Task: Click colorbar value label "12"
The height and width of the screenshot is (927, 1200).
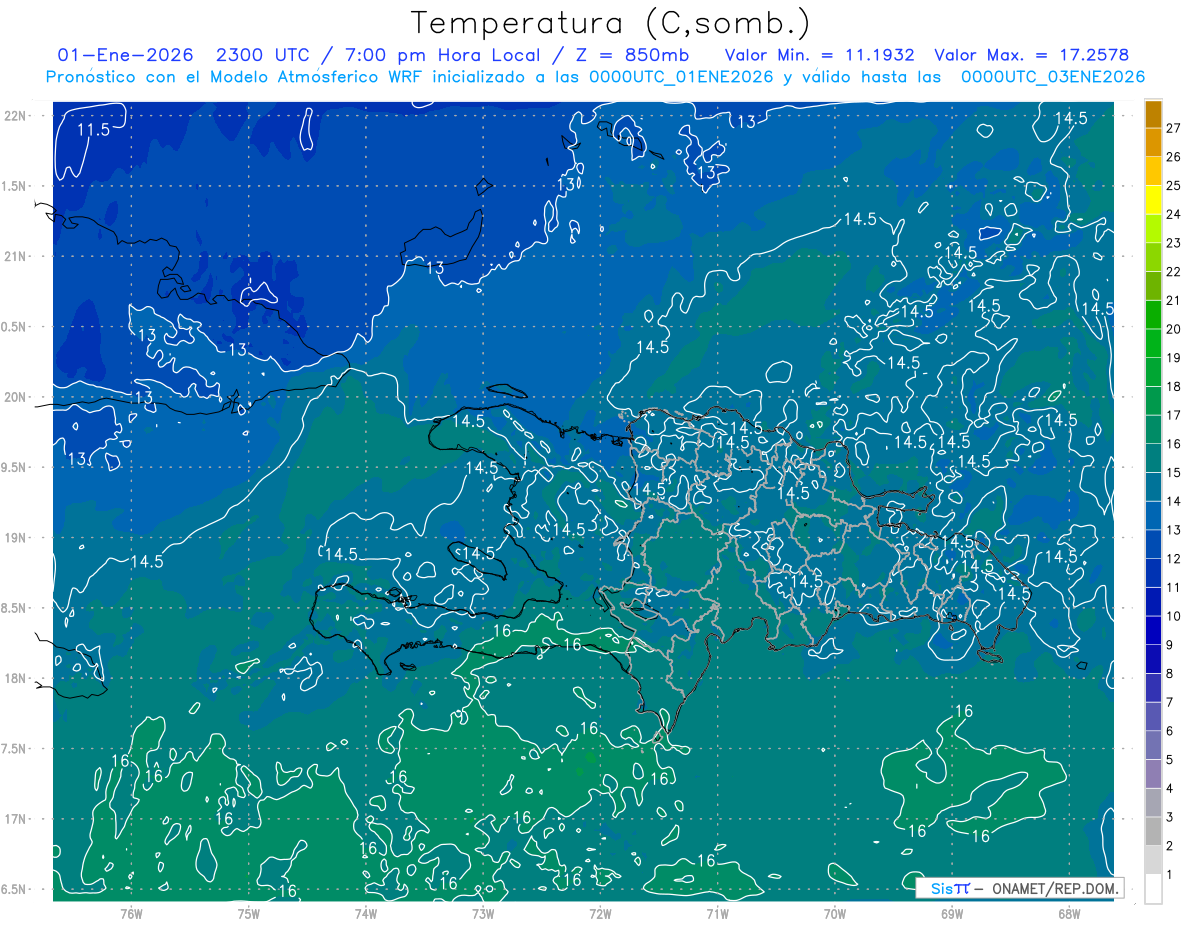Action: coord(1174,559)
